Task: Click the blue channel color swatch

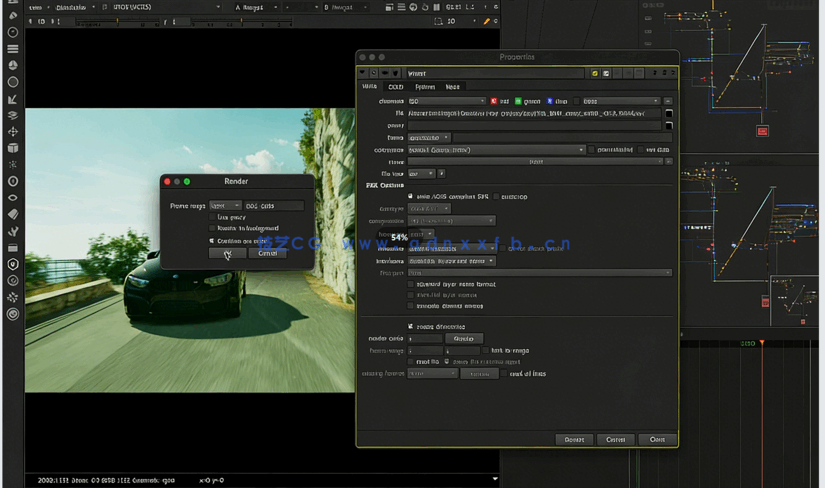Action: (x=550, y=101)
